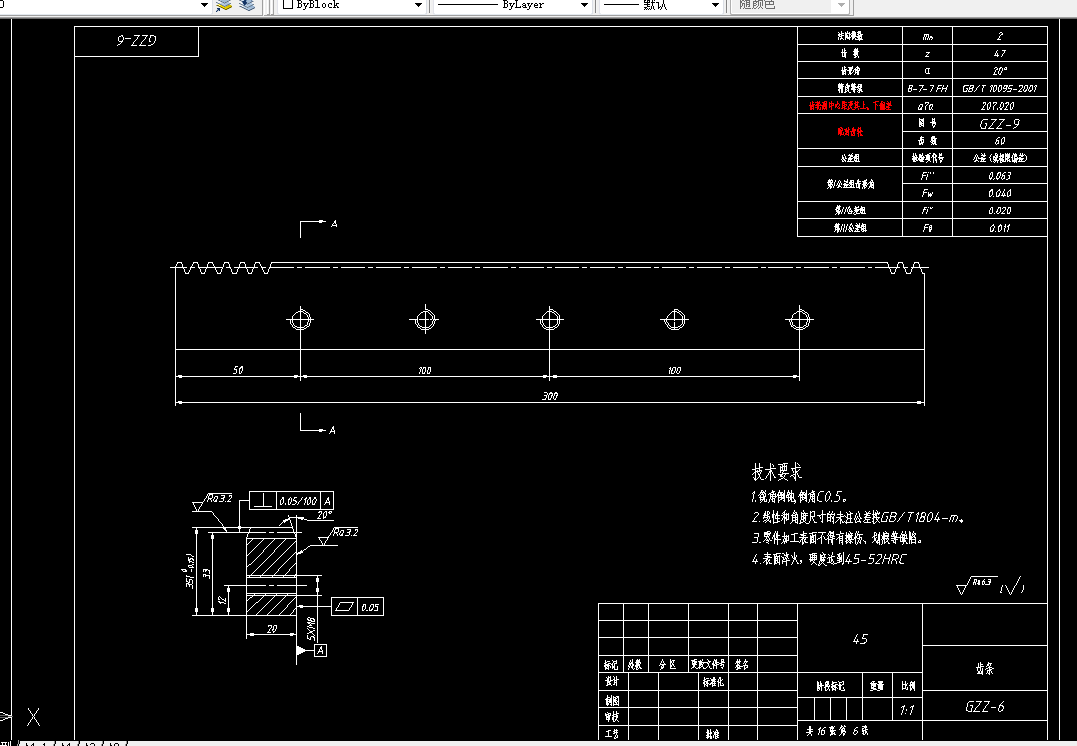Click the GB/T 10095-2001 table cell
Image resolution: width=1077 pixels, height=746 pixels.
pos(999,89)
